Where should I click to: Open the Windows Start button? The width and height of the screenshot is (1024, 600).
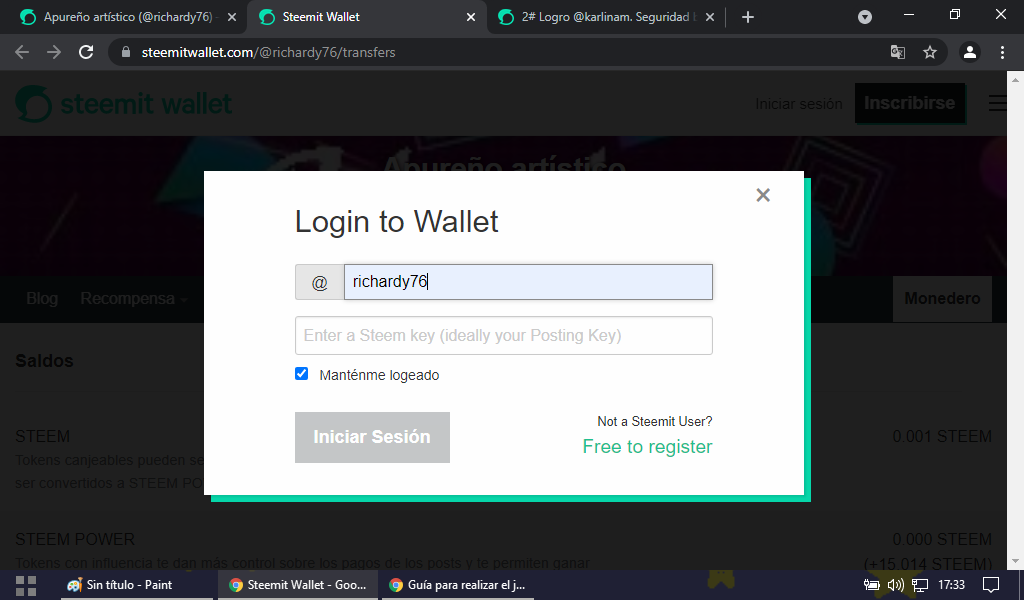click(25, 586)
